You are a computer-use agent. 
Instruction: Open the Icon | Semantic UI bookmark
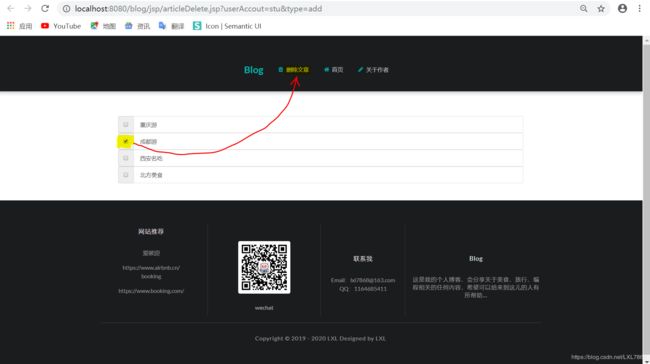[227, 26]
